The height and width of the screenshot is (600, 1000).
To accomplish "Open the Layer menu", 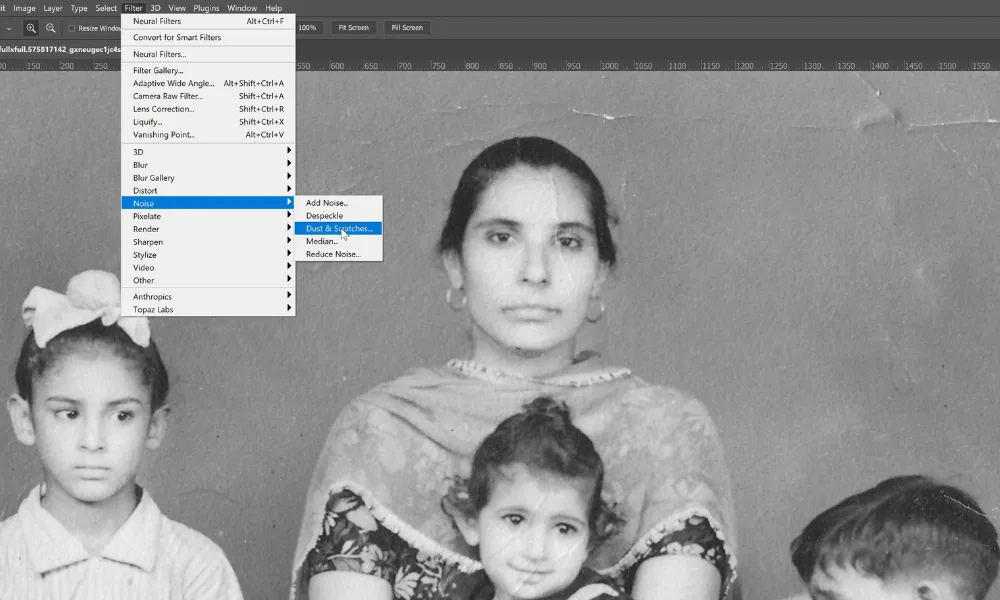I will click(x=52, y=8).
